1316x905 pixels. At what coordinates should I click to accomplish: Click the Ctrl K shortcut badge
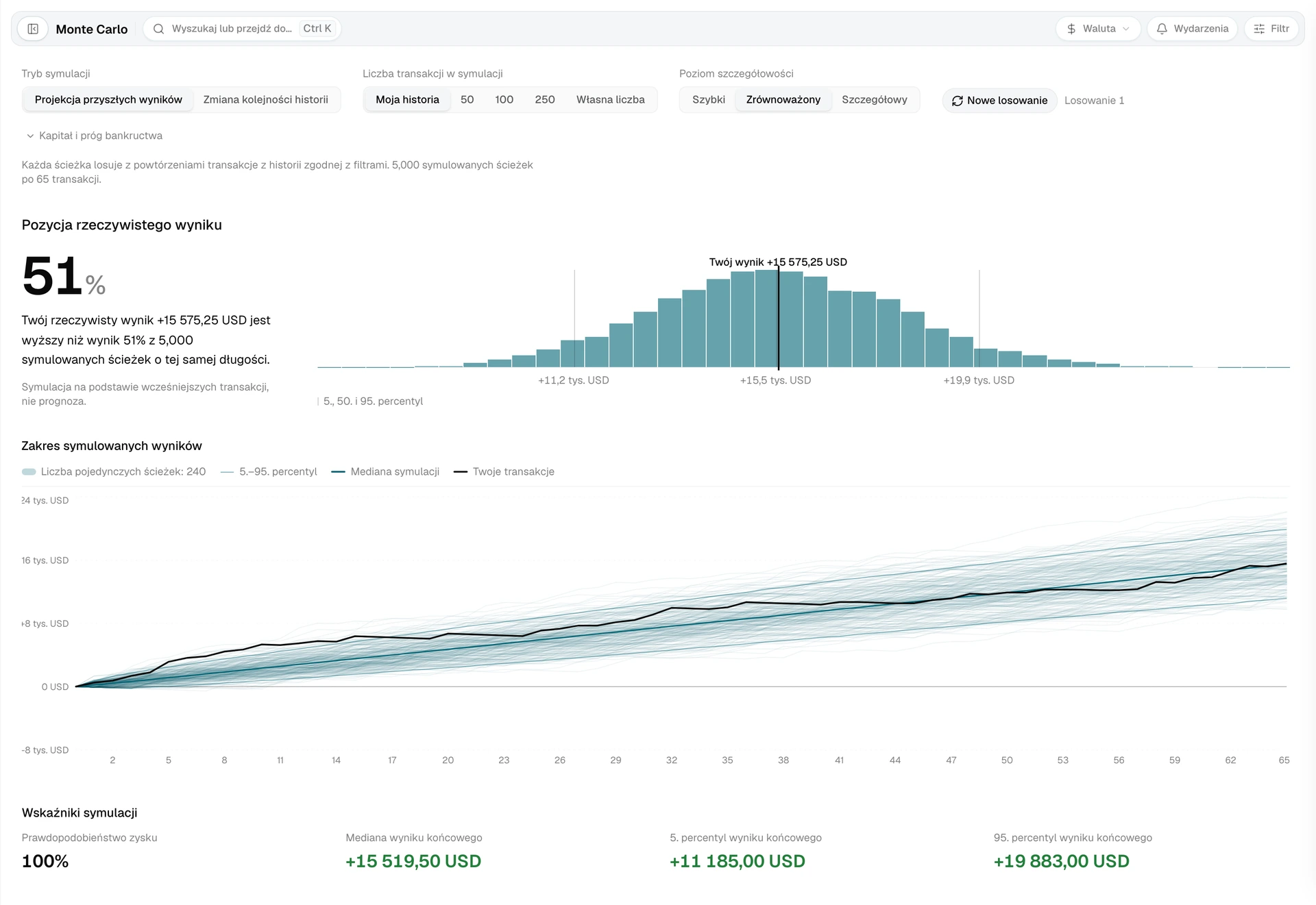click(317, 29)
